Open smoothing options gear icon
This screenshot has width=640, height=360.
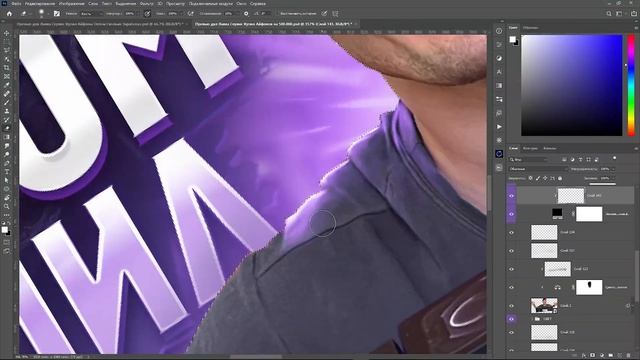coord(246,13)
